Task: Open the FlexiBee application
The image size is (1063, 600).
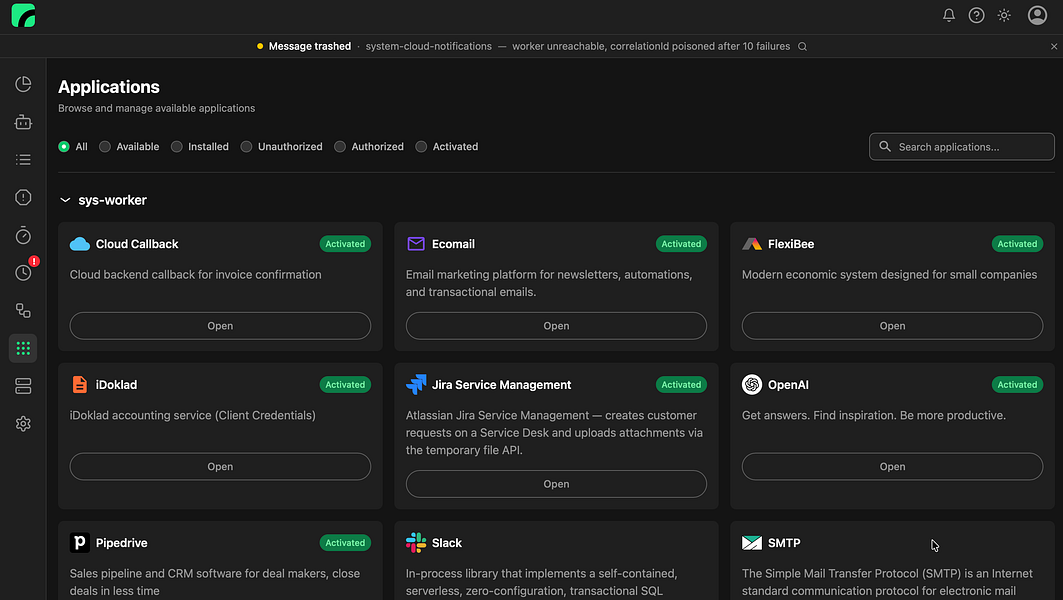Action: coord(892,325)
